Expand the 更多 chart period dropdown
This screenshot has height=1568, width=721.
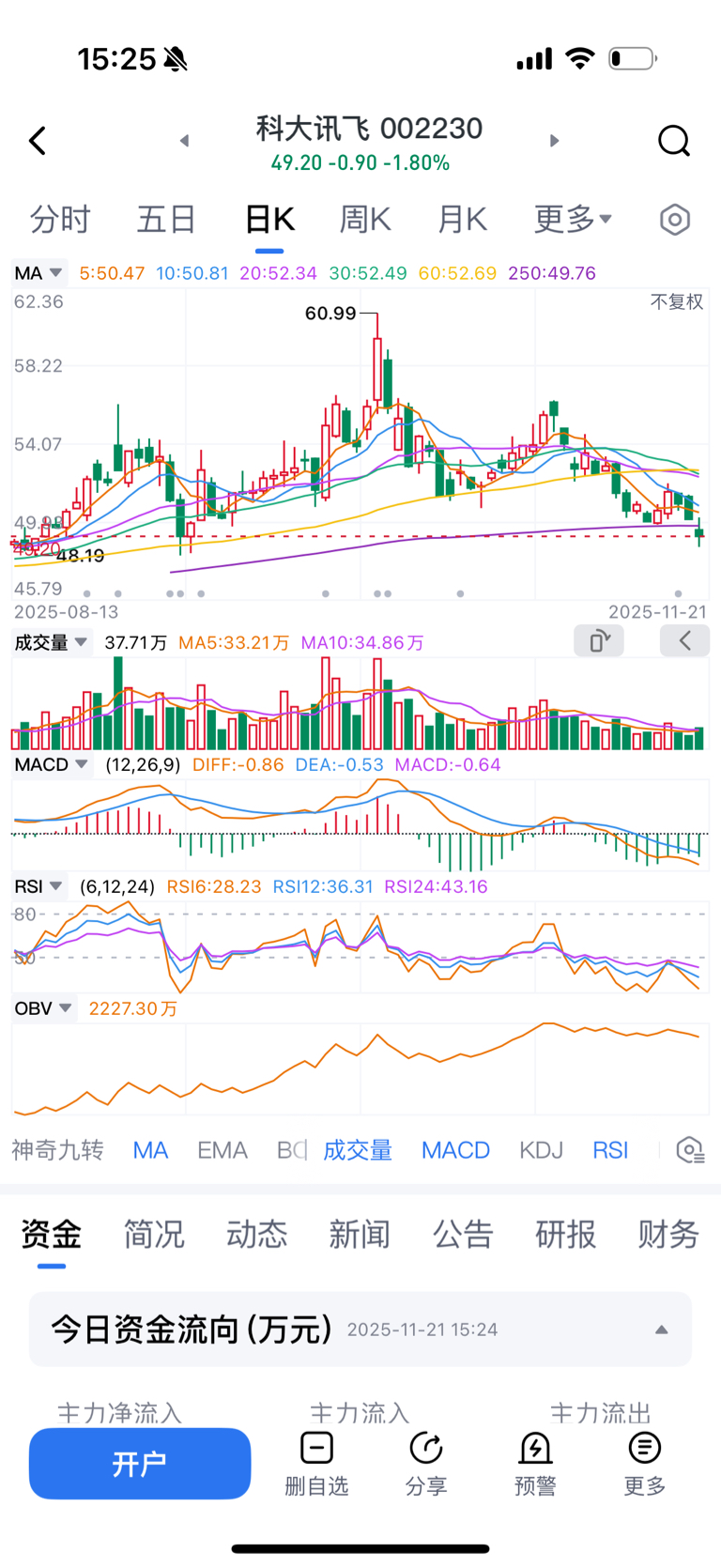[x=573, y=220]
